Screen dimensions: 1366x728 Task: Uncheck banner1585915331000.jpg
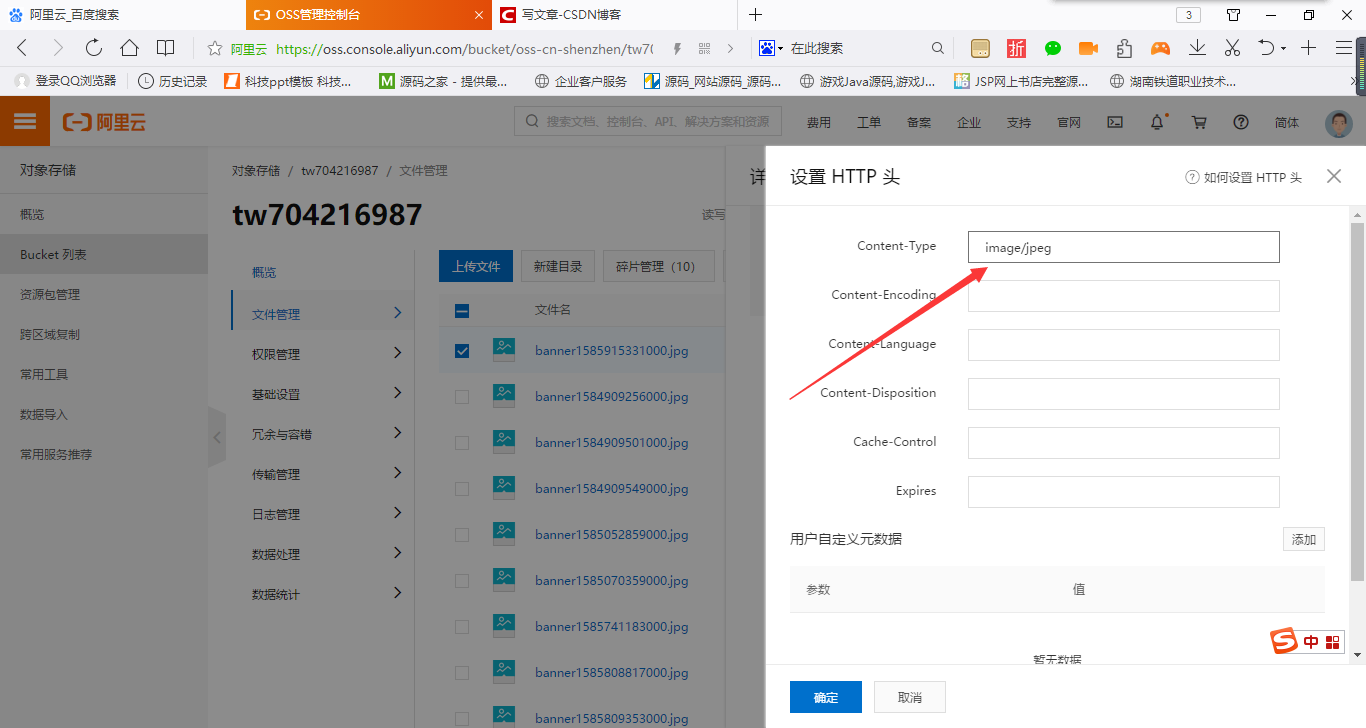click(461, 350)
